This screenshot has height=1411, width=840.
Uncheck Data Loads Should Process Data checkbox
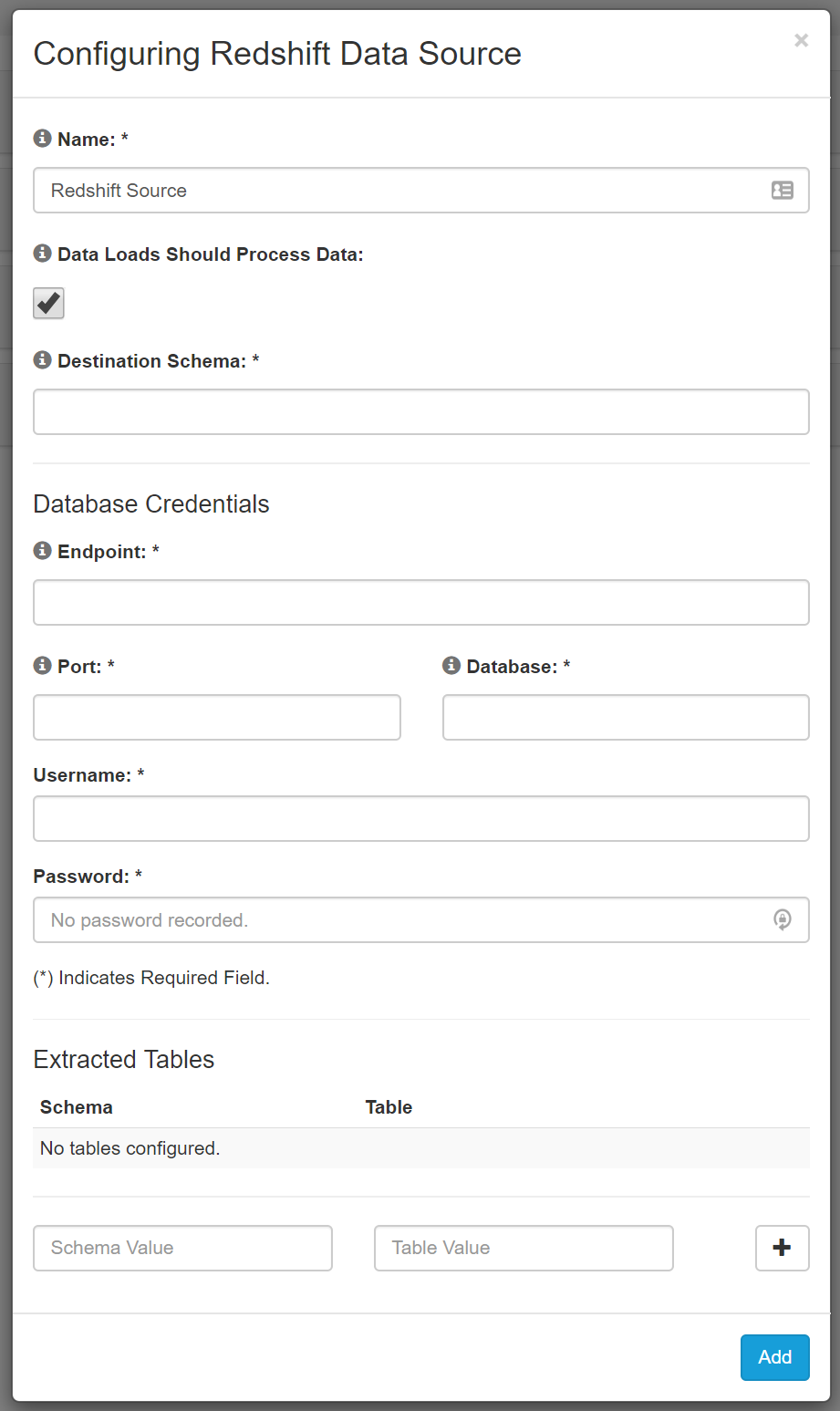tap(48, 303)
